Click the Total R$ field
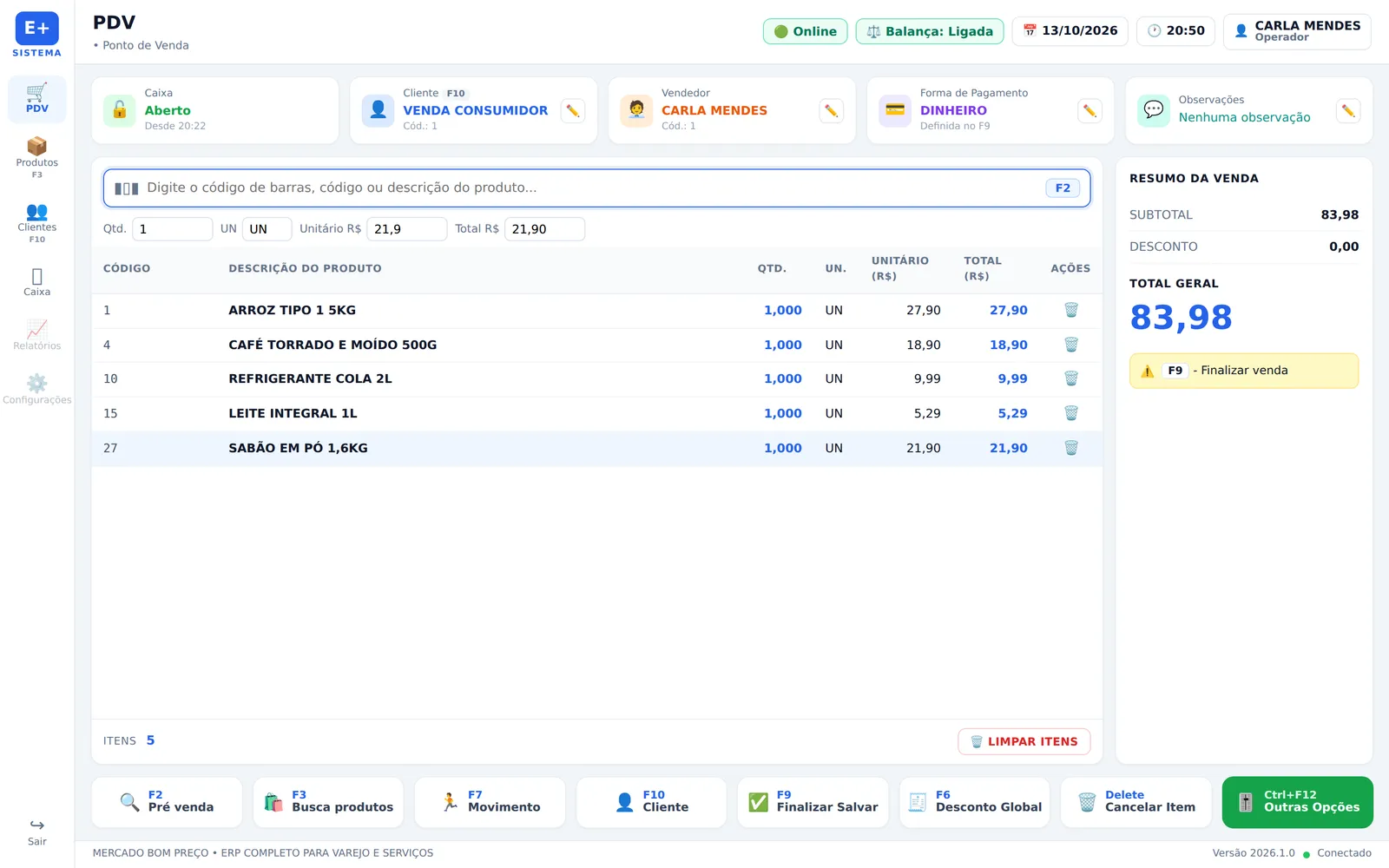Image resolution: width=1389 pixels, height=868 pixels. 544,229
